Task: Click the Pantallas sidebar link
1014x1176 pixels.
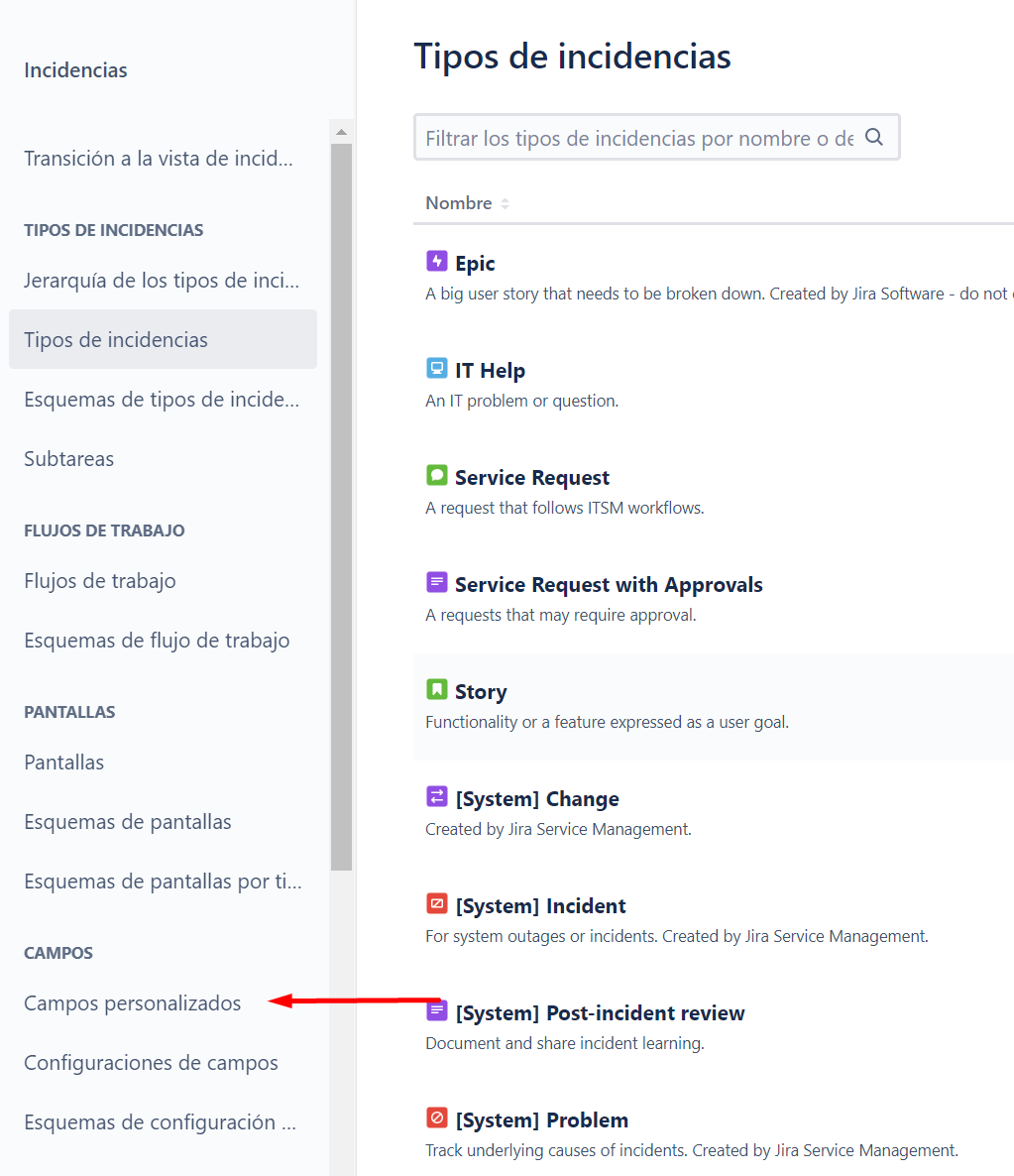Action: (64, 763)
